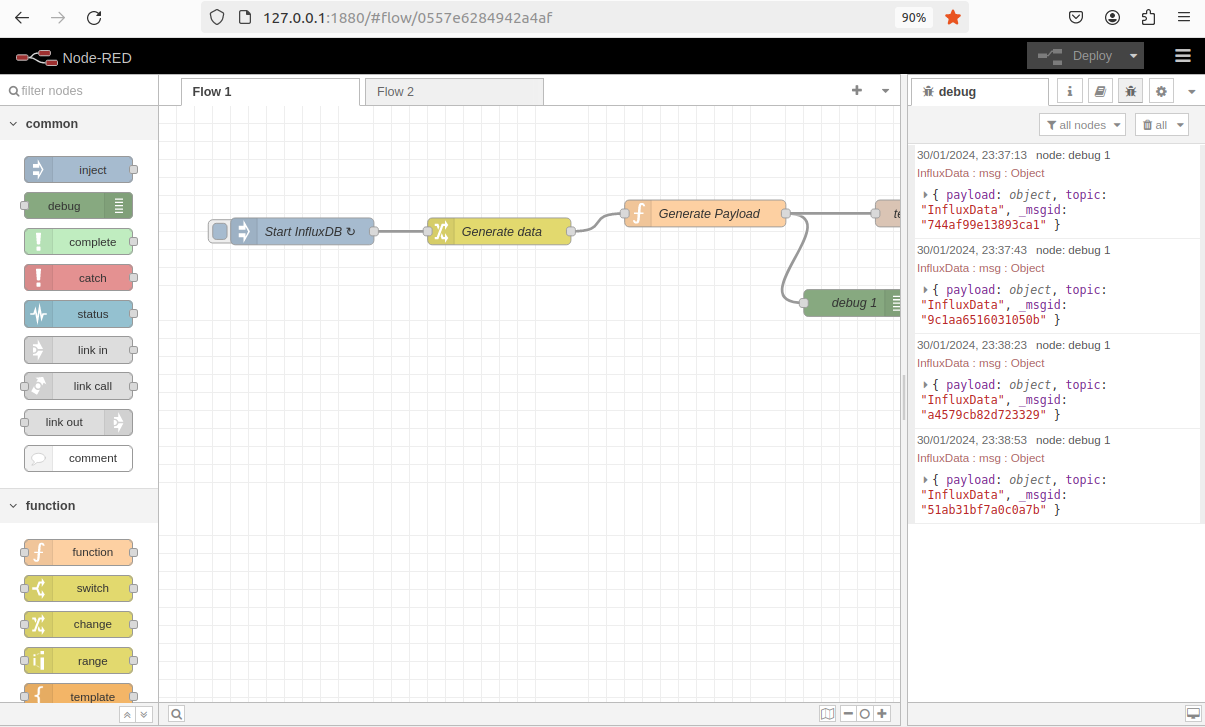Zoom in using the plus icon
The height and width of the screenshot is (727, 1205).
coord(881,713)
